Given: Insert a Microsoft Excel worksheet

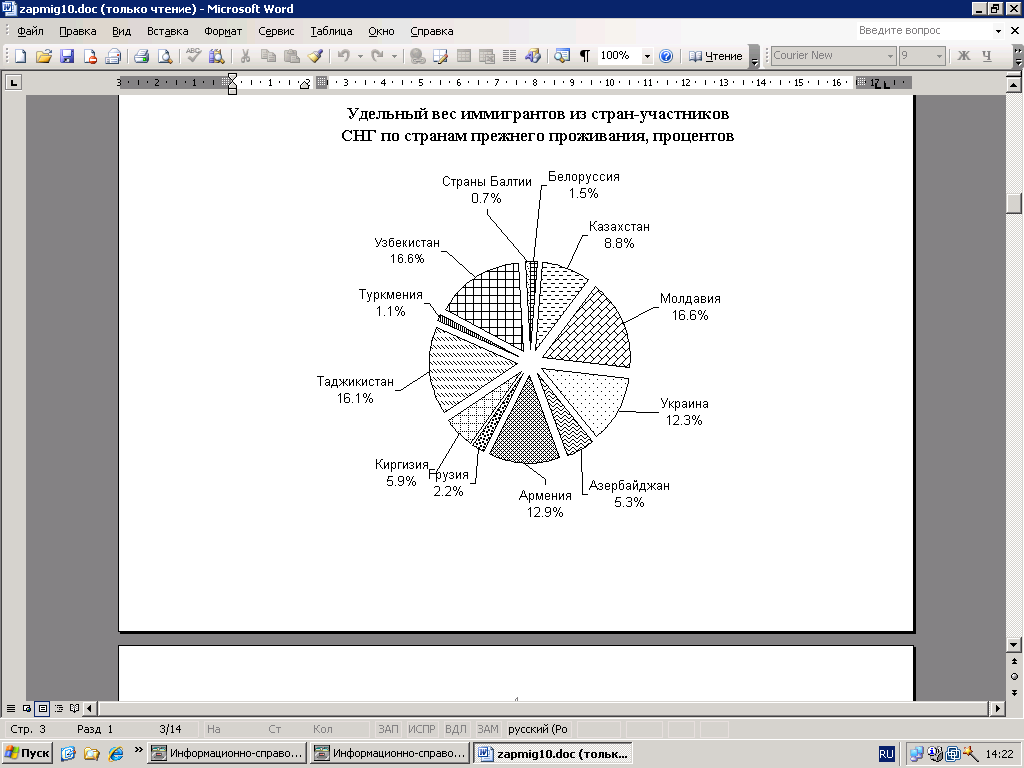Looking at the screenshot, I should (x=487, y=56).
